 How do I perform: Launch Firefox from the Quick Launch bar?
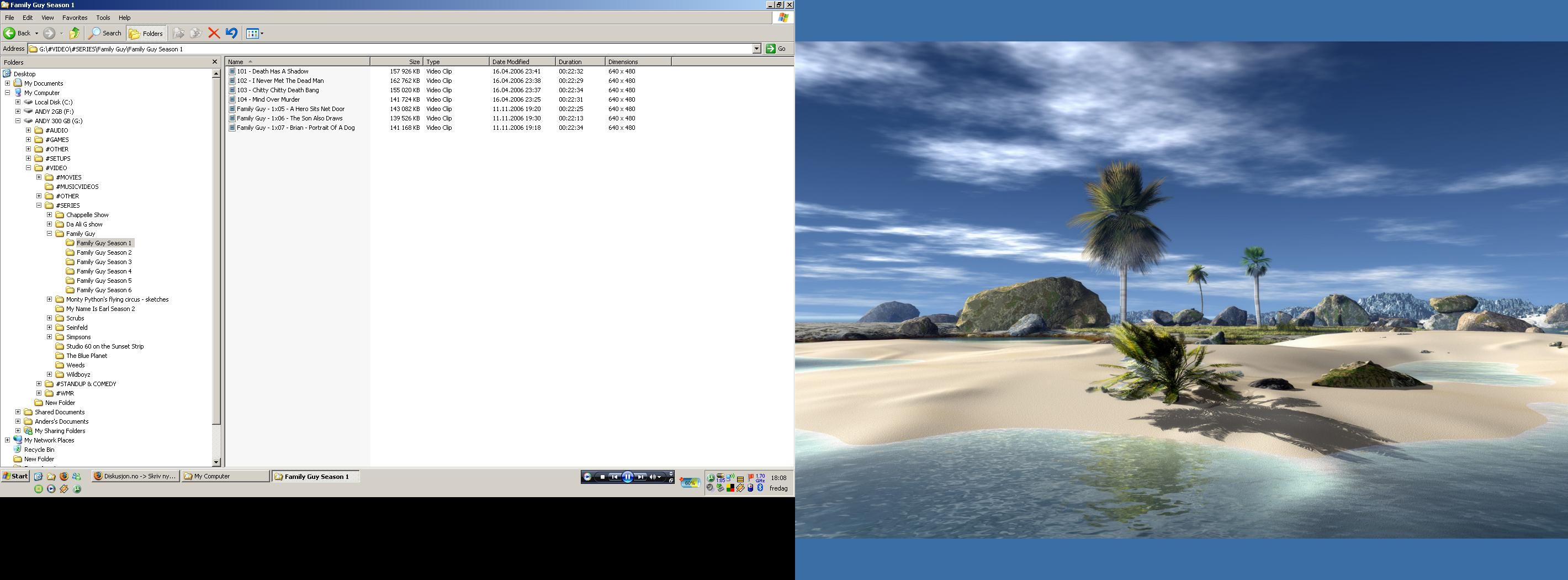[64, 476]
